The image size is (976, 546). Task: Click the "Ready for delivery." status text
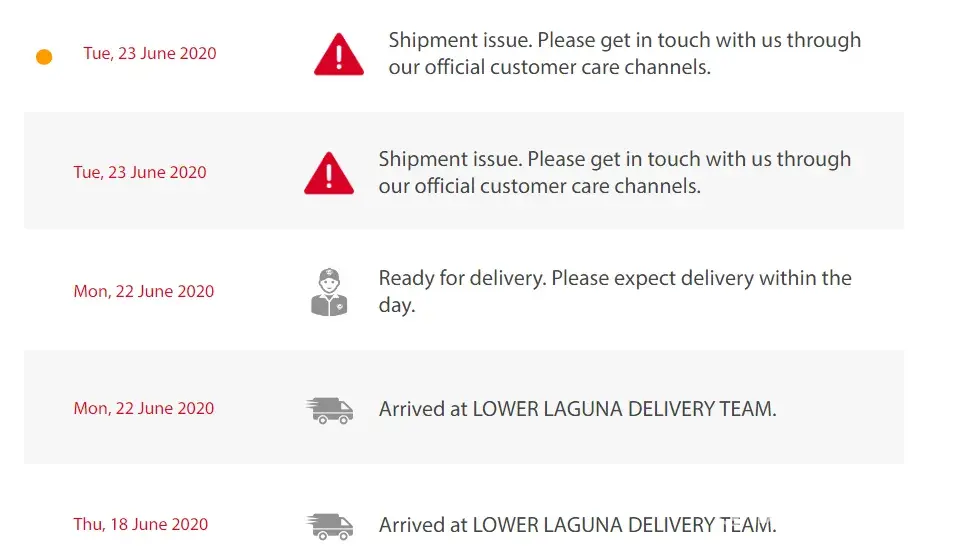pos(462,278)
